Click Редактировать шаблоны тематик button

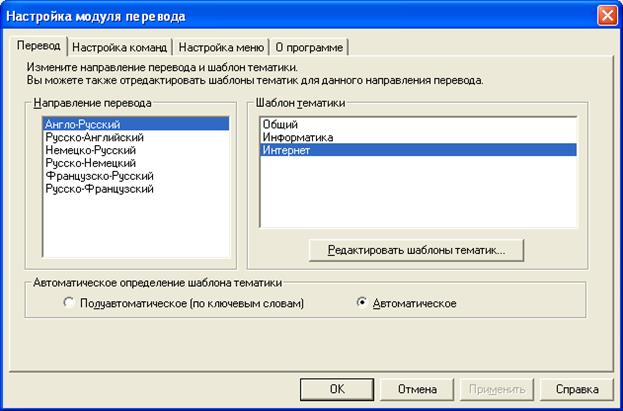[417, 250]
